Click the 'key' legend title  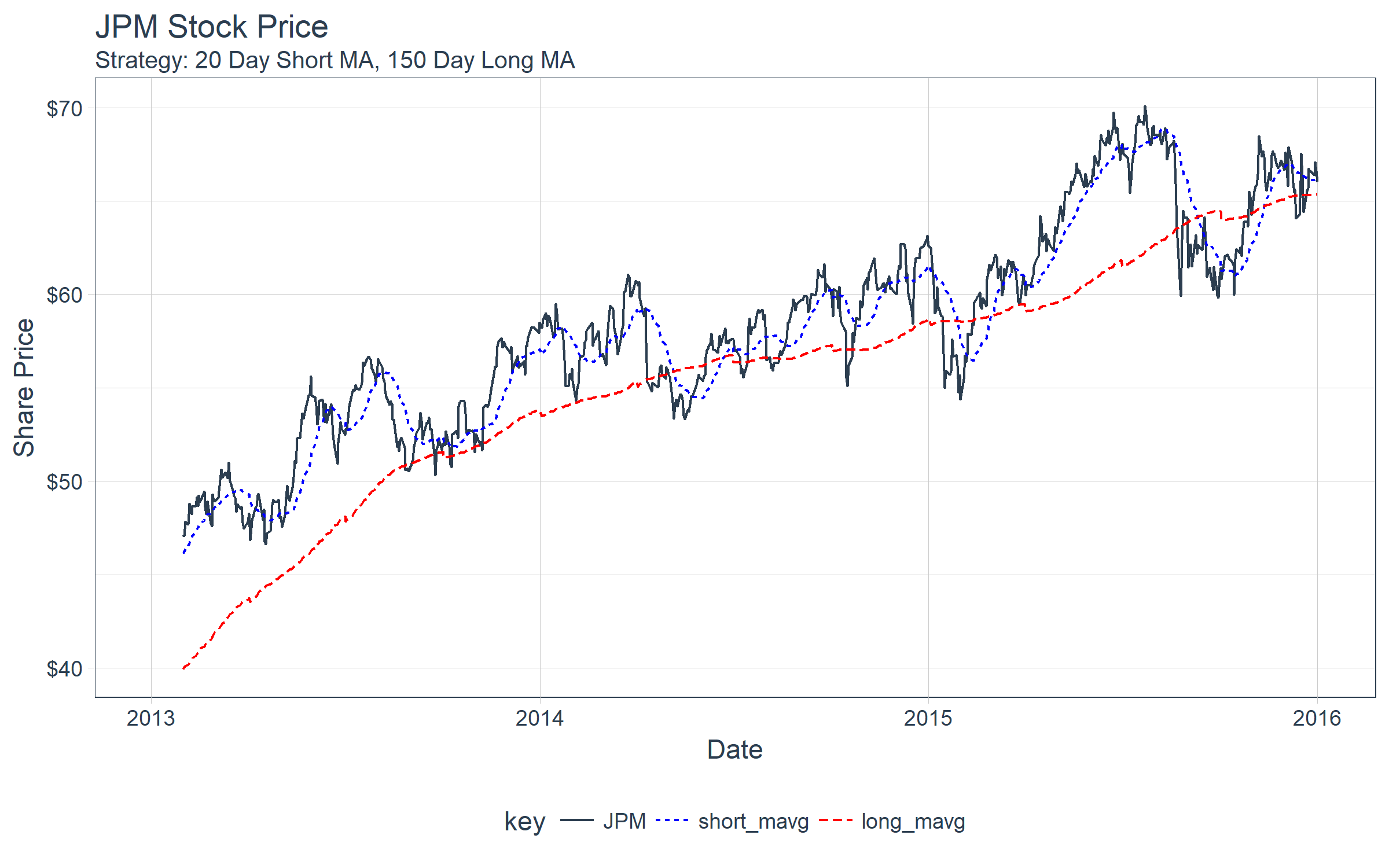pos(525,822)
